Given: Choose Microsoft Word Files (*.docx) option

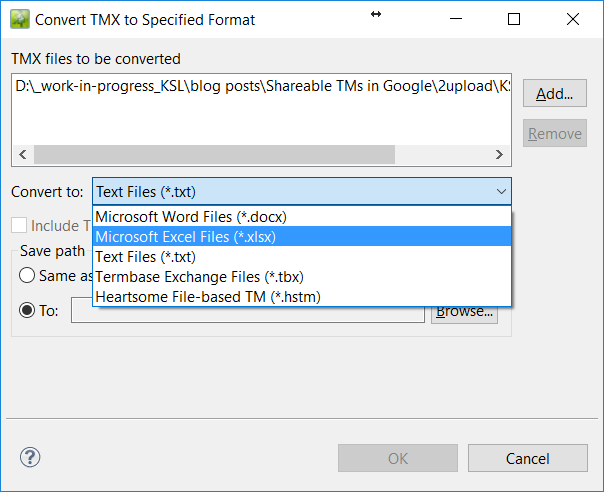Looking at the screenshot, I should (302, 217).
